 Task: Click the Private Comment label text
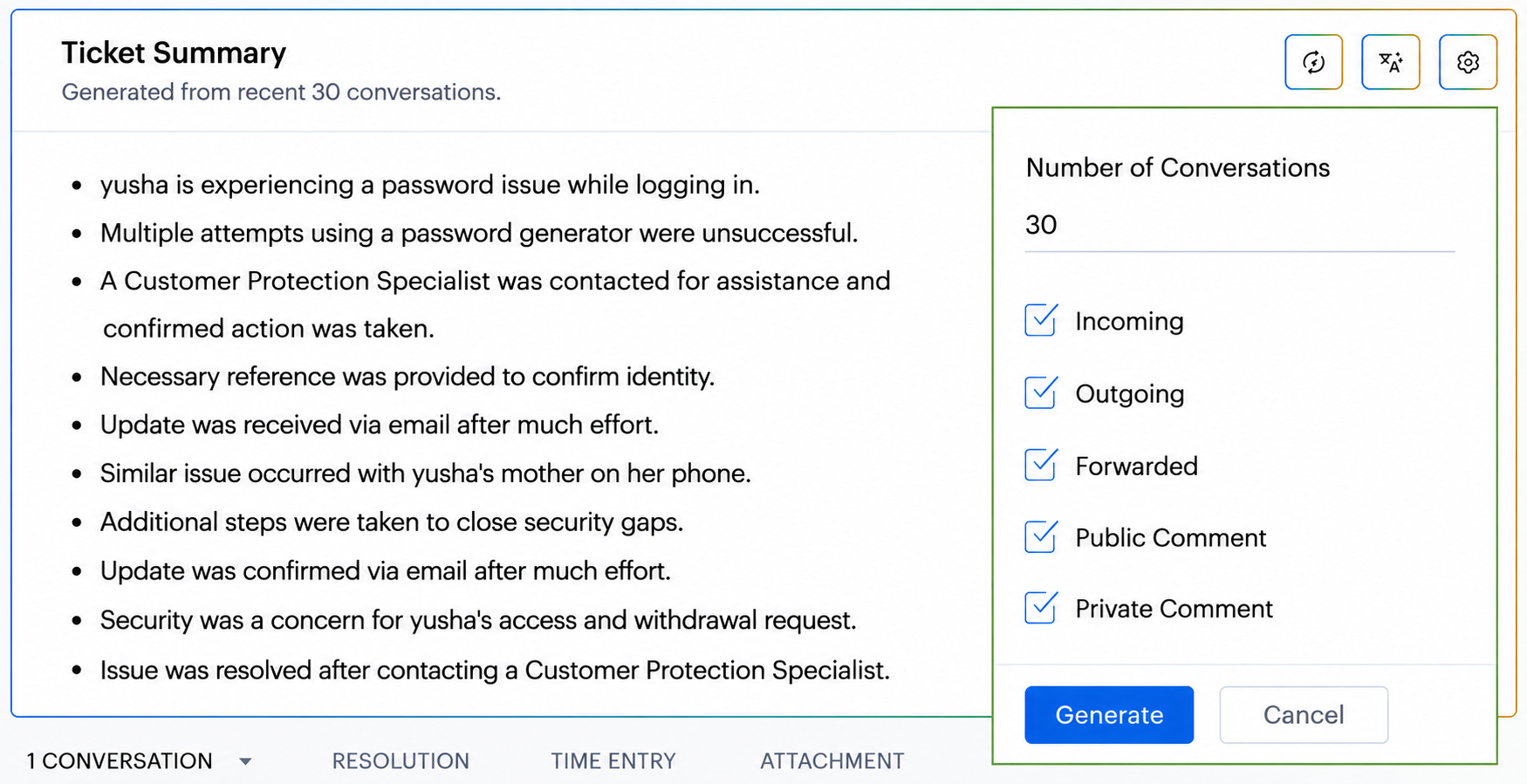point(1174,609)
